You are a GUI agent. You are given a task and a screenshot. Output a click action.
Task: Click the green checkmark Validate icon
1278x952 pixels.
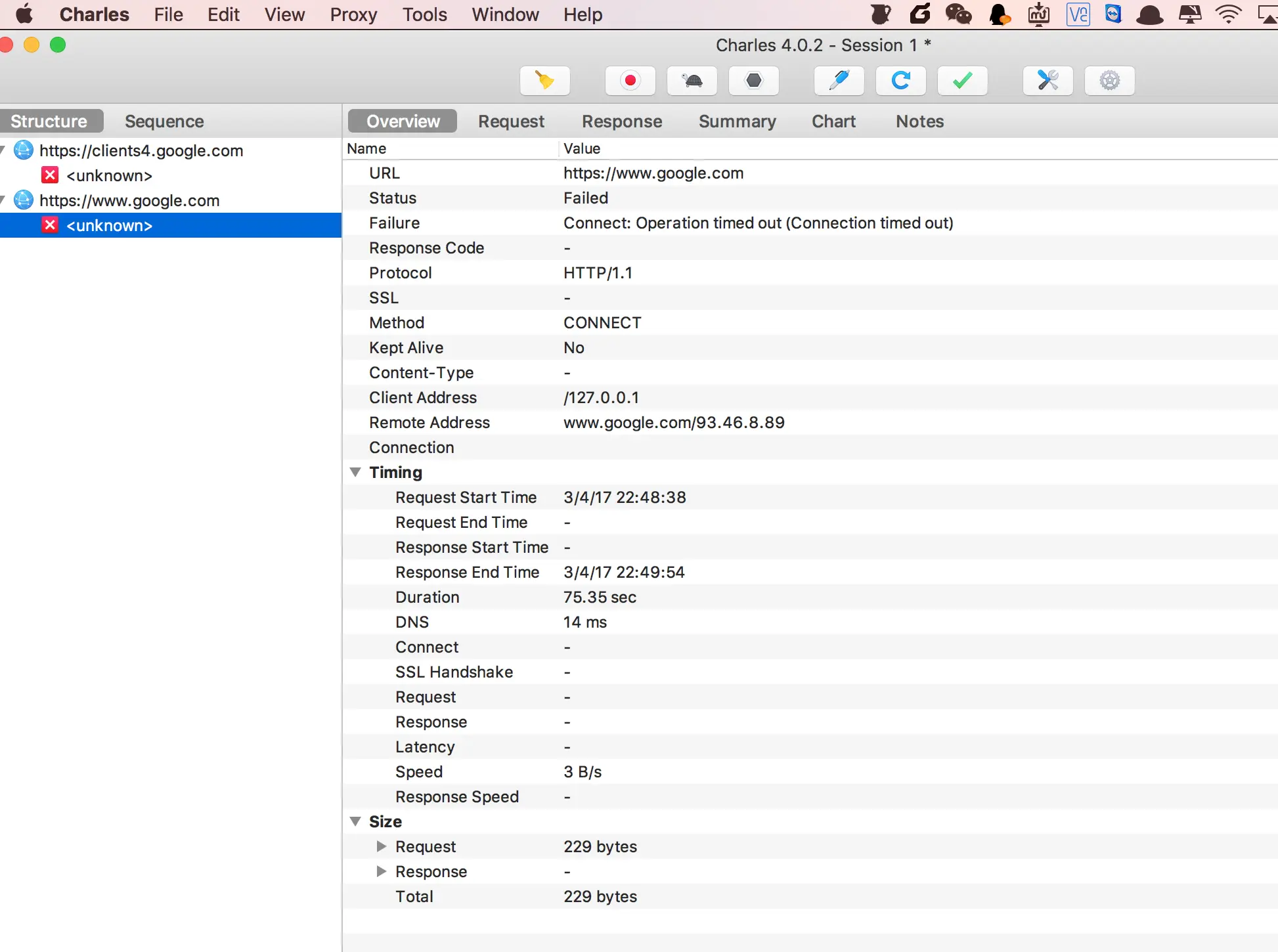pos(962,81)
